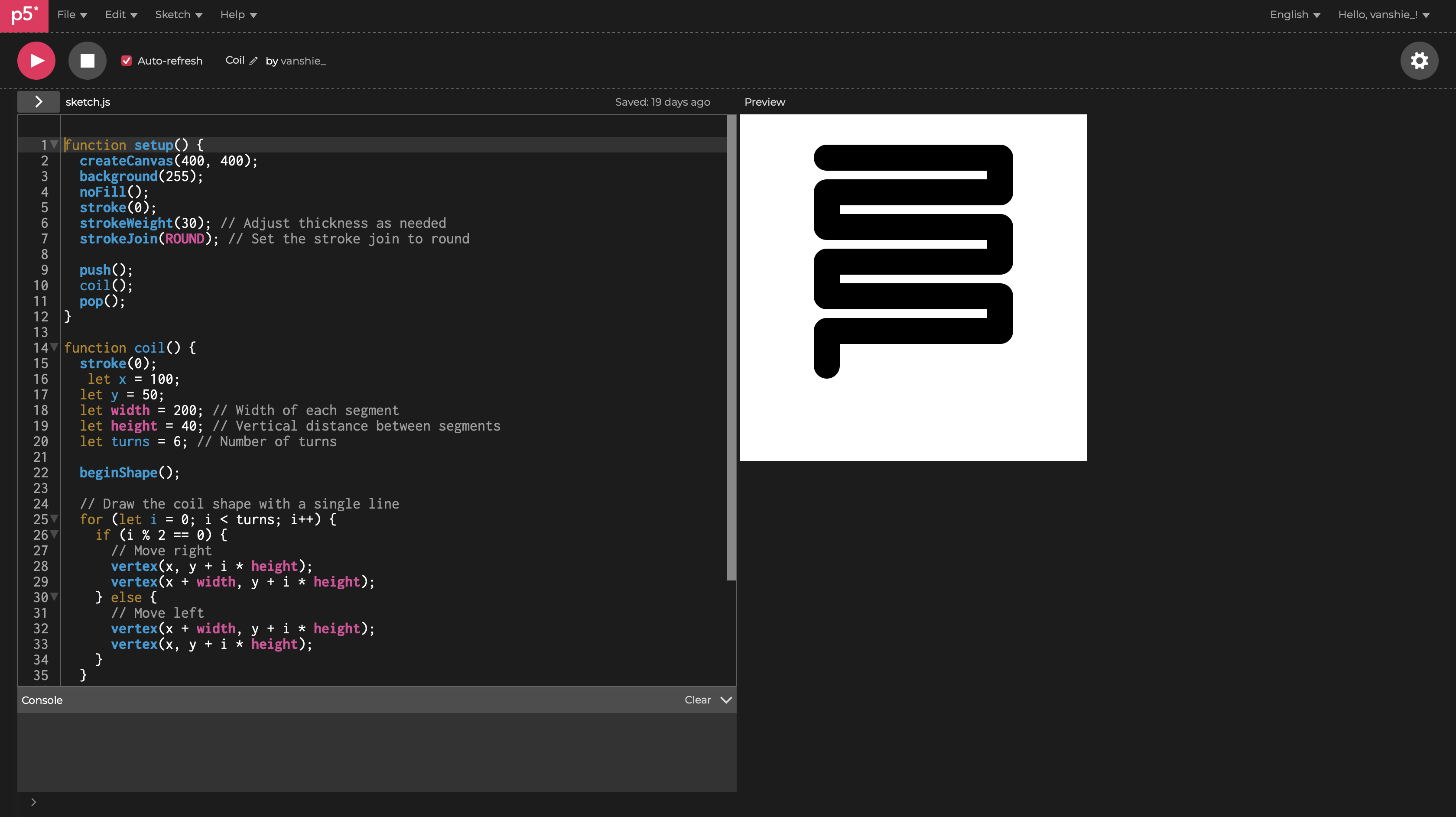Image resolution: width=1456 pixels, height=817 pixels.
Task: Fold the setup function at line 1
Action: (x=54, y=145)
